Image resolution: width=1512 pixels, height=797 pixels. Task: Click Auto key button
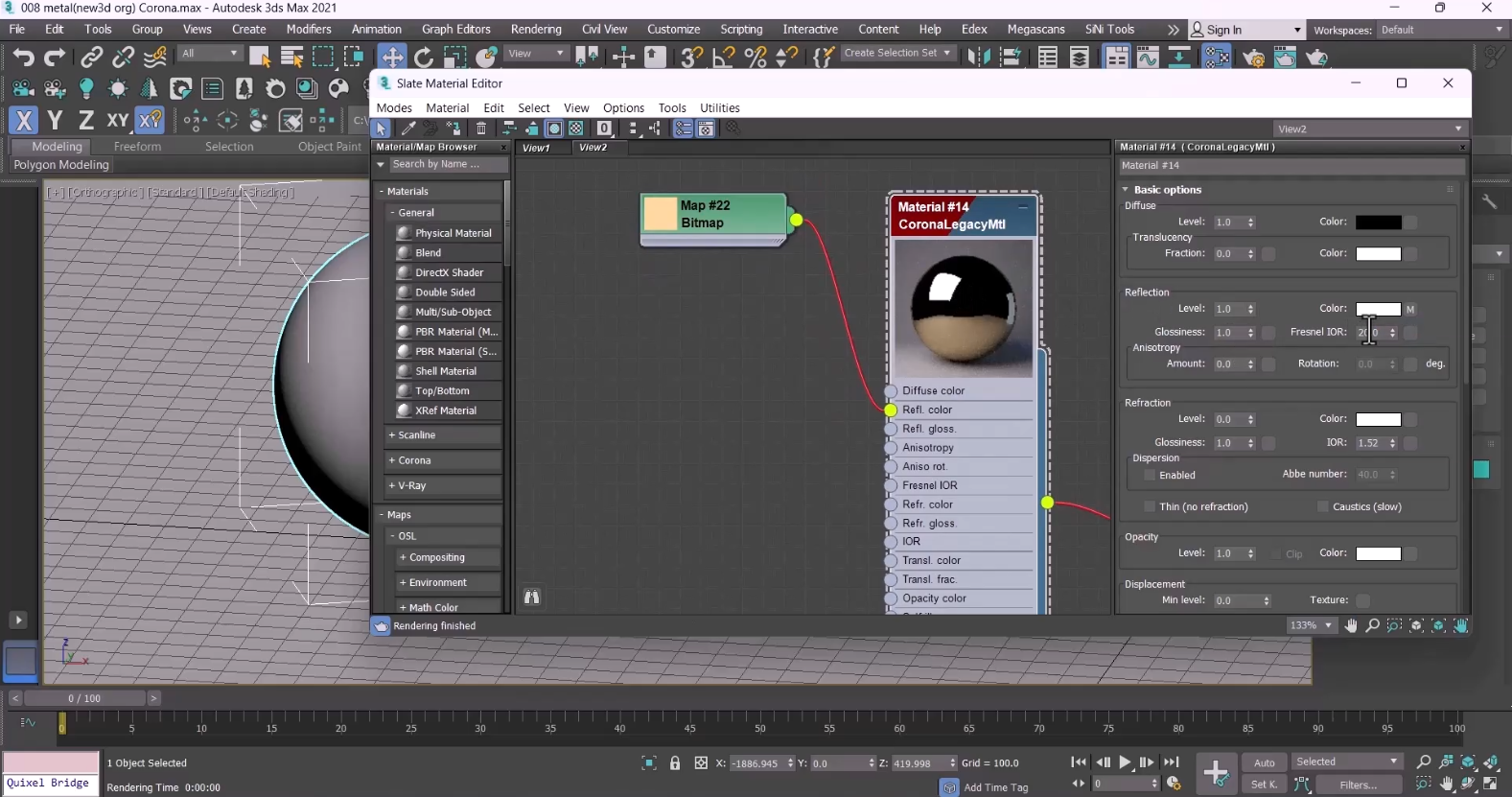point(1265,763)
